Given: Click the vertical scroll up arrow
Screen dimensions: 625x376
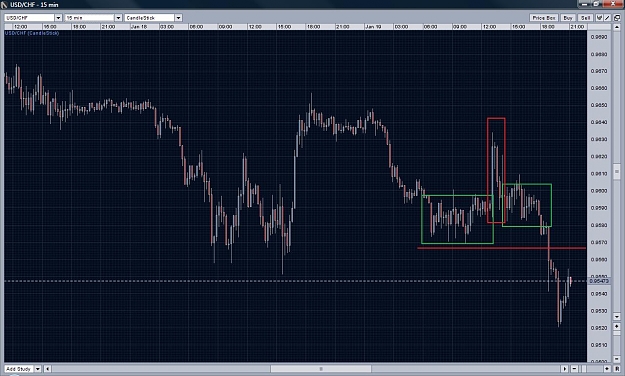Looking at the screenshot, I should [x=617, y=27].
